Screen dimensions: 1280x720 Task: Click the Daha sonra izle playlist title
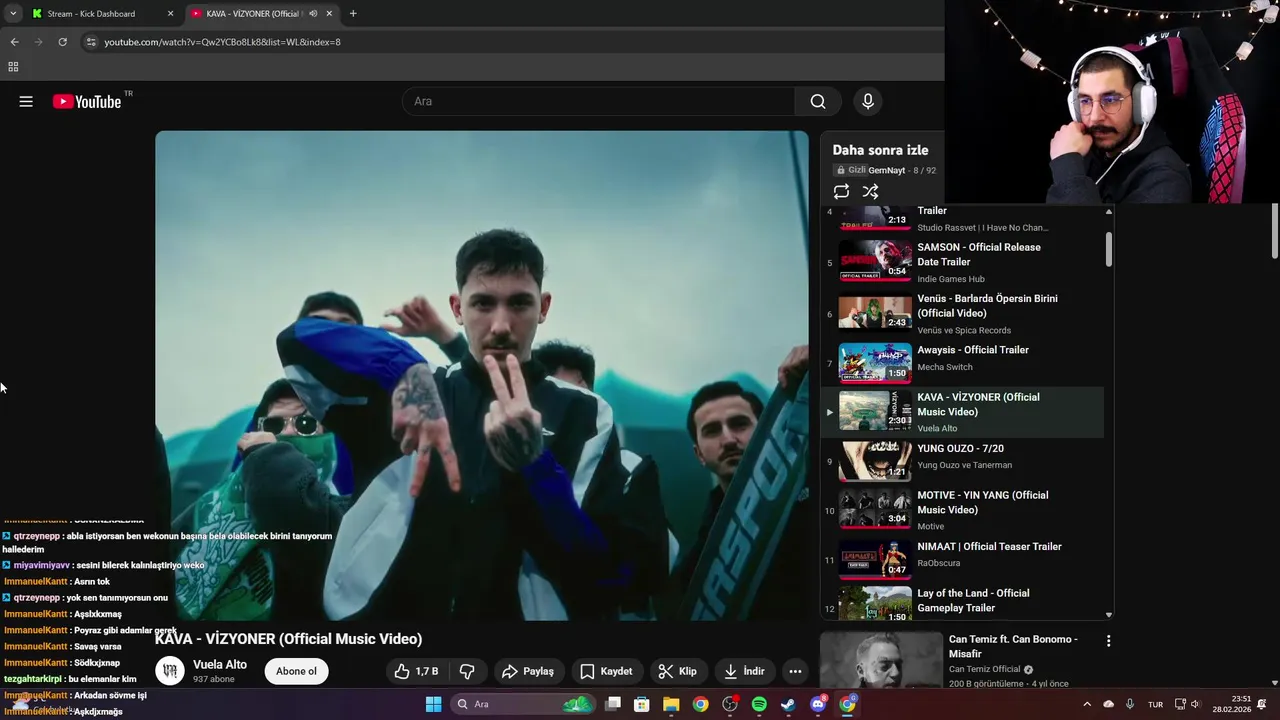881,150
